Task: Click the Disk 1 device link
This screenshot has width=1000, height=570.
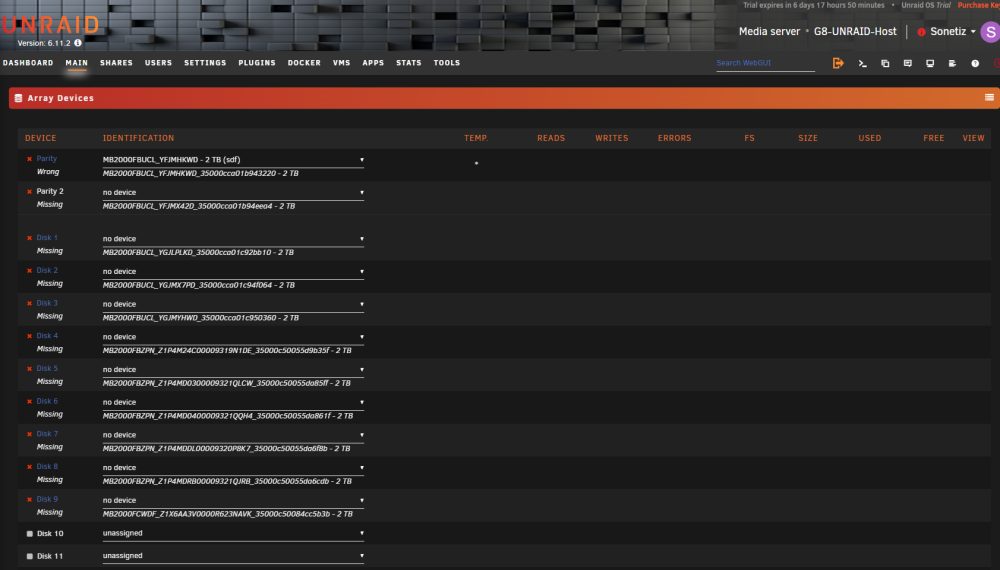Action: (47, 238)
